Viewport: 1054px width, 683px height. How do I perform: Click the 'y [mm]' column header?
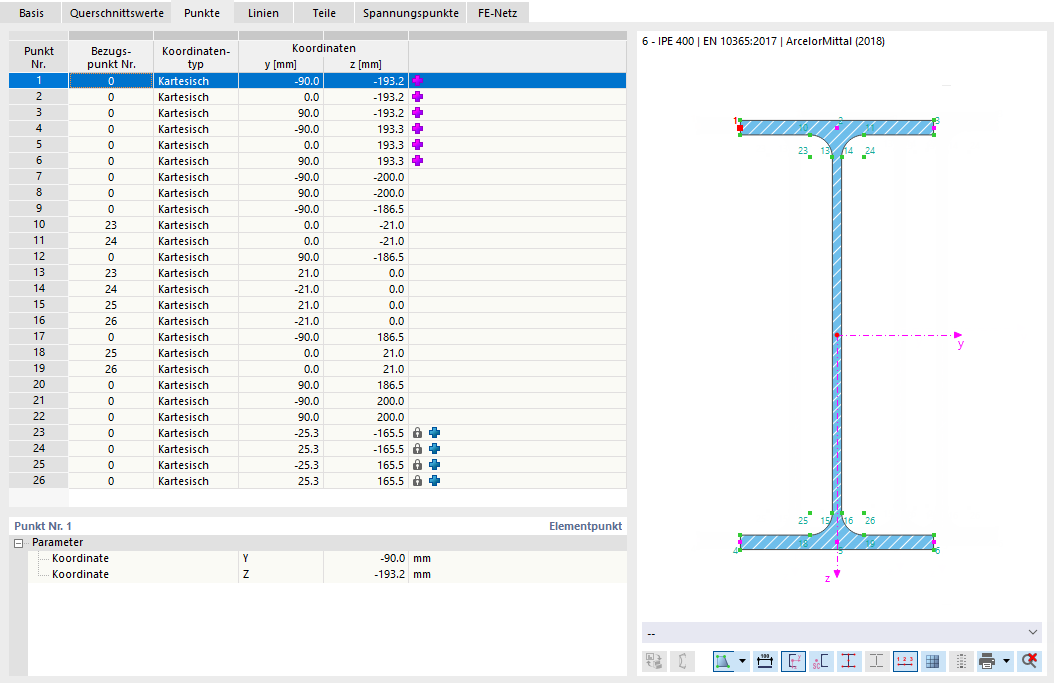[281, 65]
